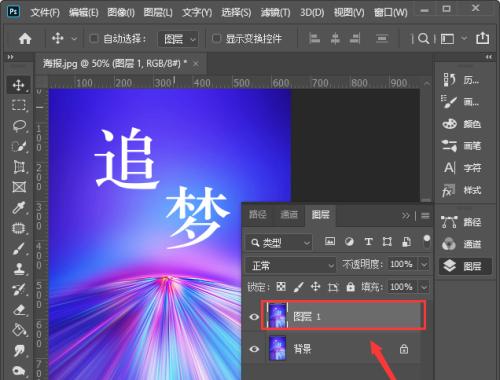The image size is (500, 380).
Task: Enable the 显示变换控件 checkbox
Action: click(216, 39)
